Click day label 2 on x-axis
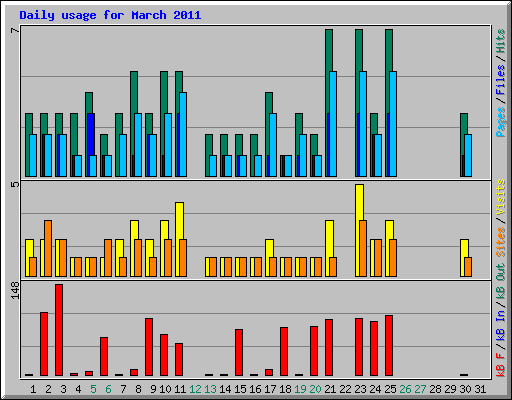This screenshot has height=400, width=512. (x=48, y=389)
